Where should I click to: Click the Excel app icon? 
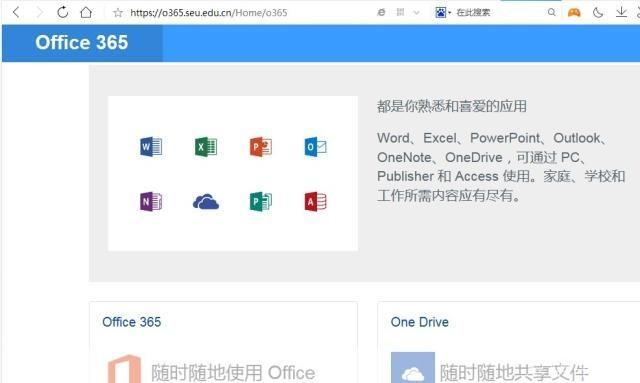click(206, 147)
